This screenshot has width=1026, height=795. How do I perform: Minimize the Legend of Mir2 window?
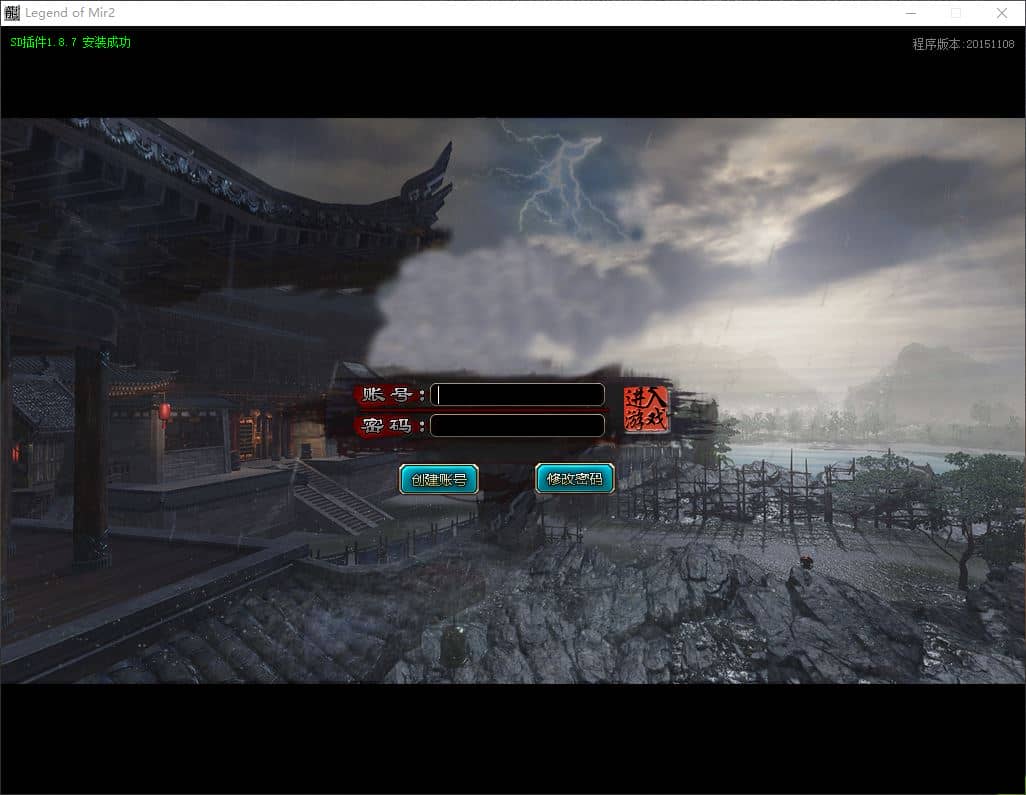[911, 13]
